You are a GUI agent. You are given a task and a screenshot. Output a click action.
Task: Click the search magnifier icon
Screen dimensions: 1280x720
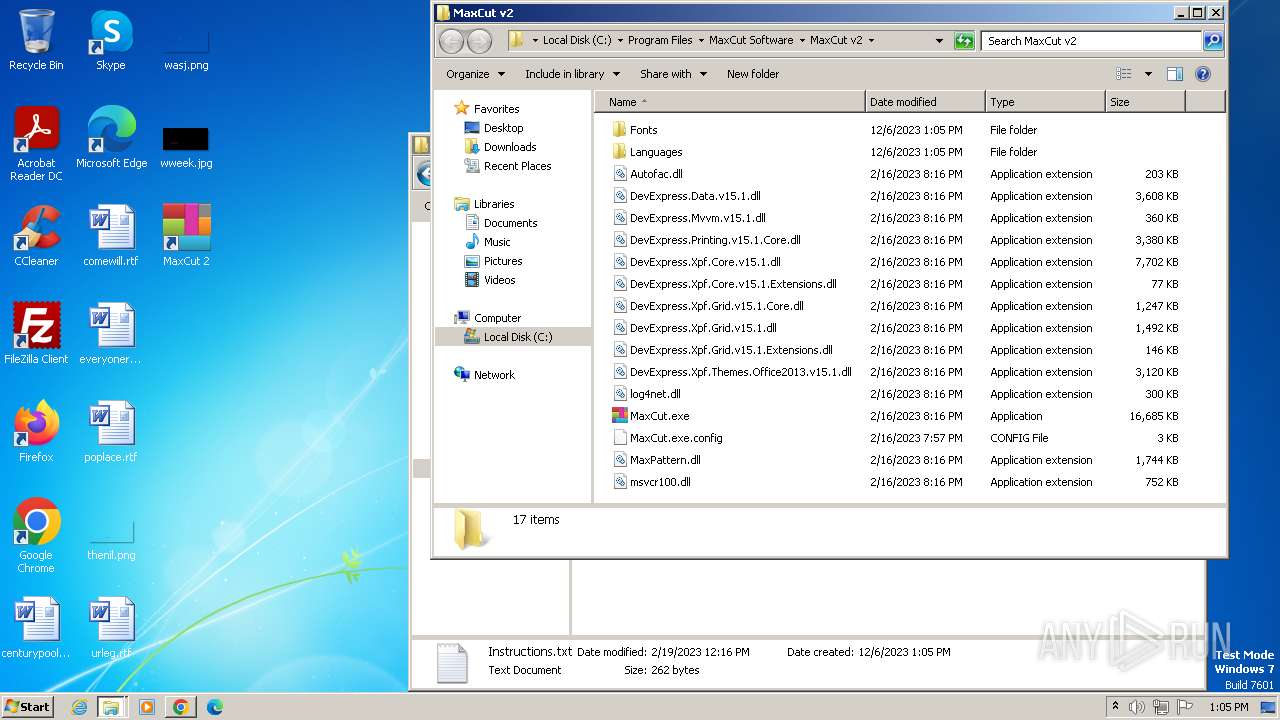1213,41
